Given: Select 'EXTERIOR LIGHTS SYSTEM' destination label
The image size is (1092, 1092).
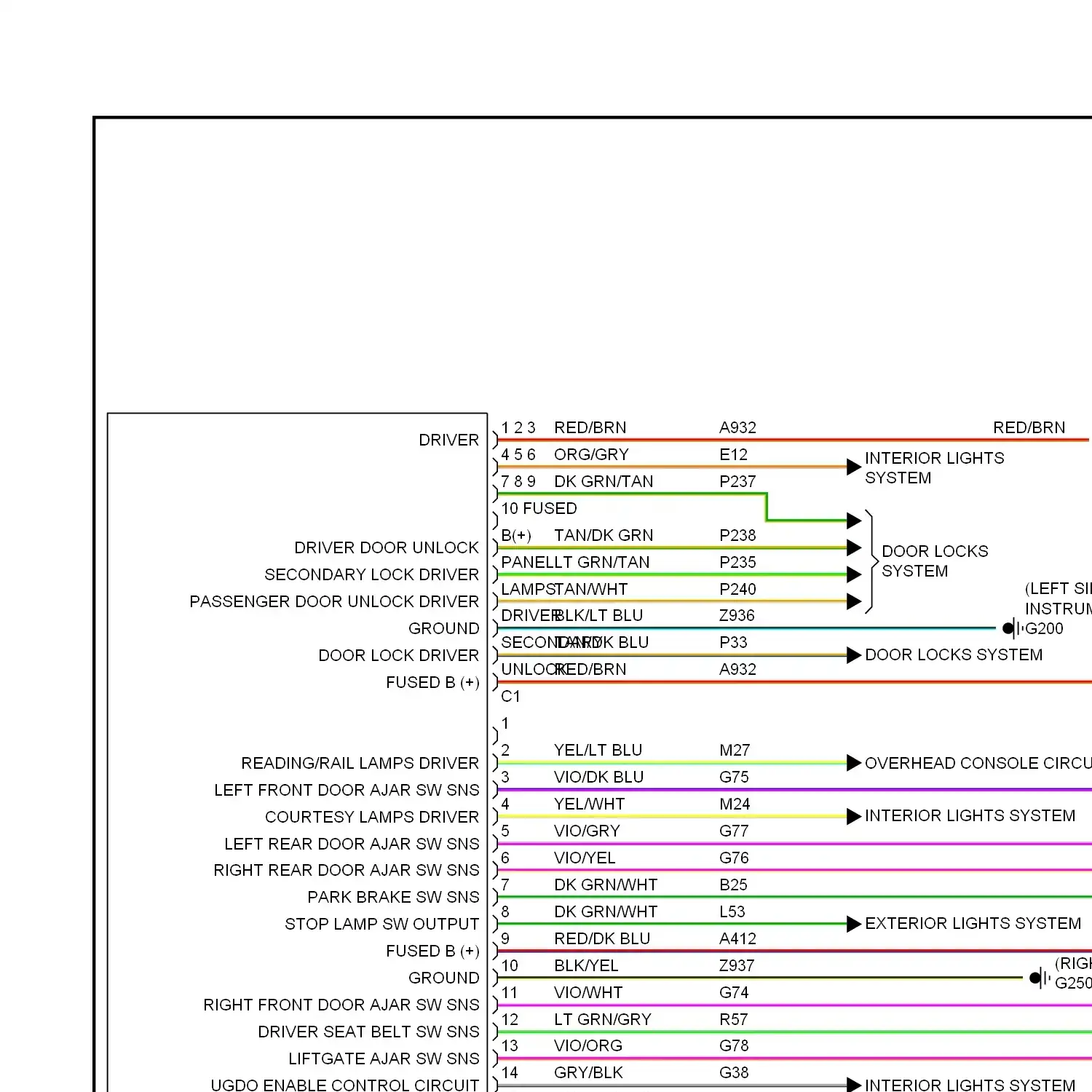Looking at the screenshot, I should tap(973, 923).
